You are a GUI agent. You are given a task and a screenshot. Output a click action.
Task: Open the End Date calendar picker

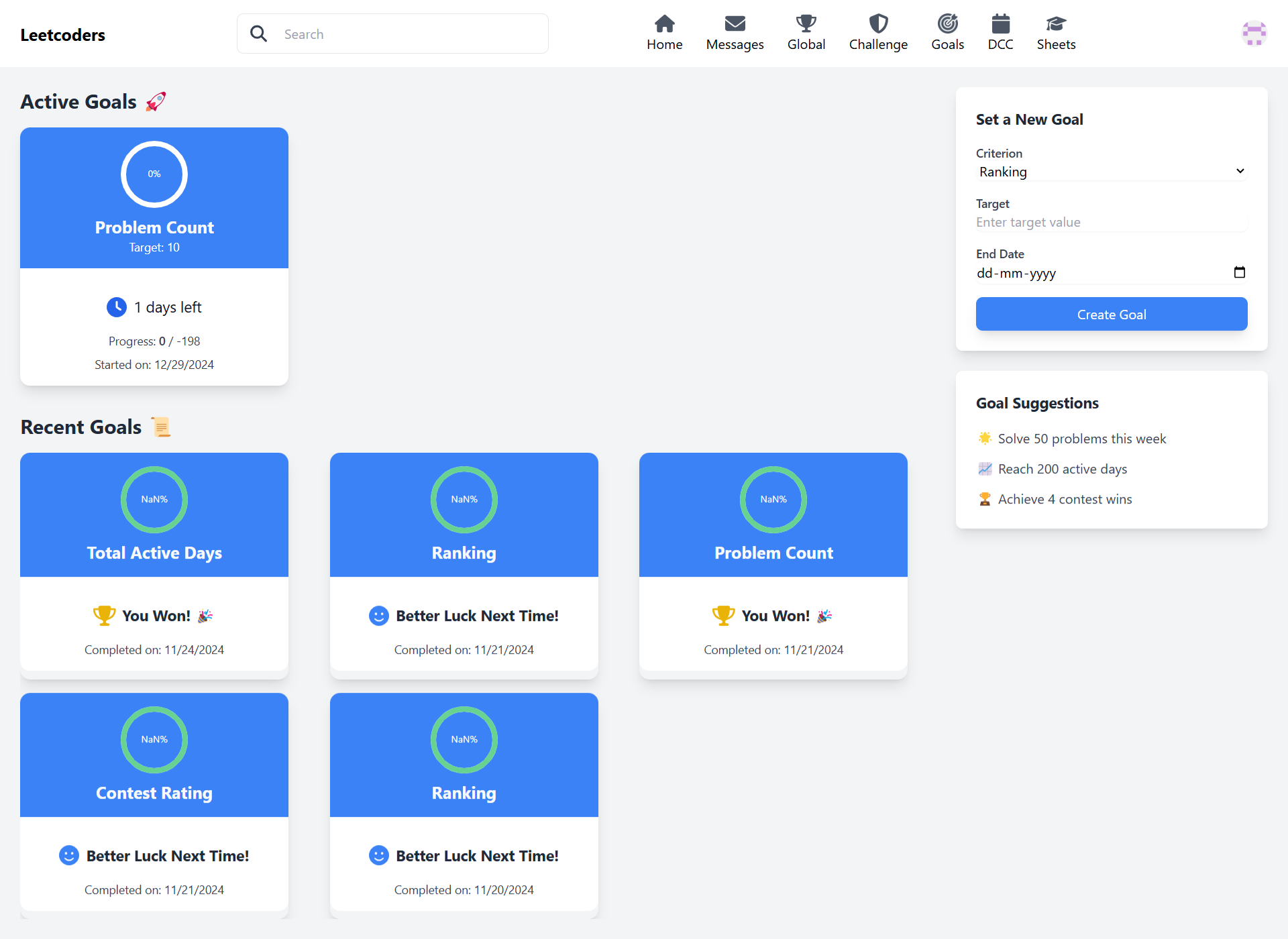pos(1239,272)
